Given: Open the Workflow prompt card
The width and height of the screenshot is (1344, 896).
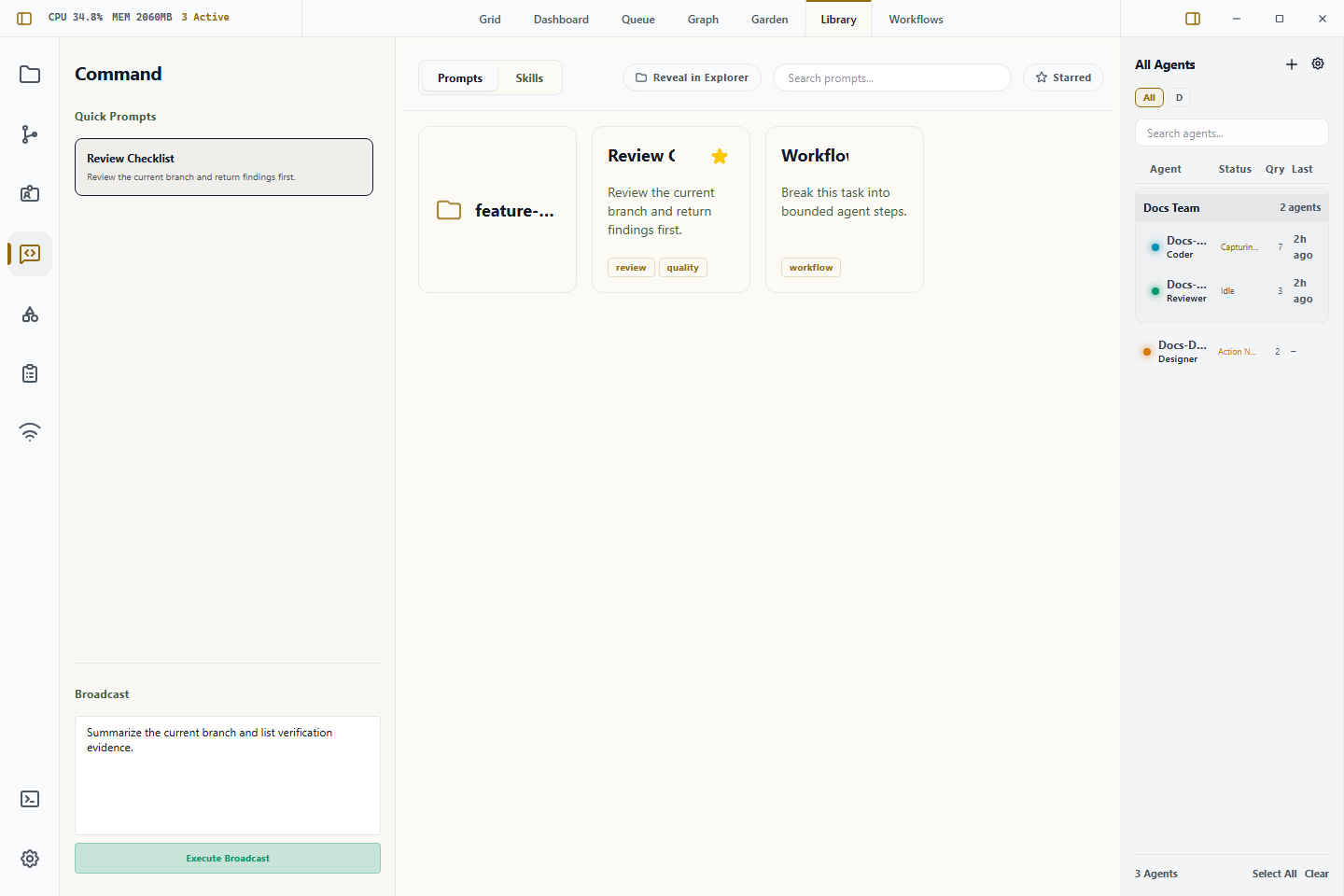Looking at the screenshot, I should (845, 209).
